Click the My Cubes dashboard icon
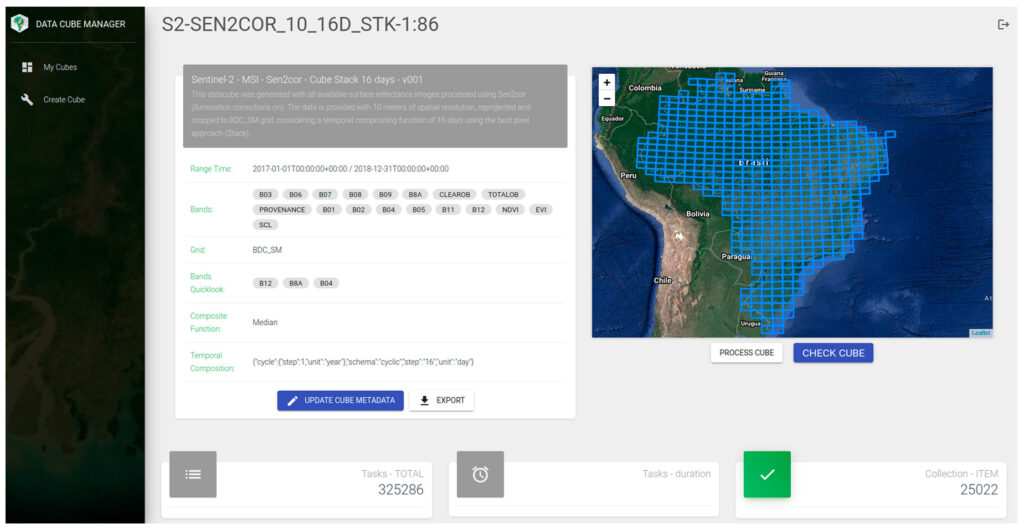This screenshot has height=529, width=1024. tap(27, 67)
